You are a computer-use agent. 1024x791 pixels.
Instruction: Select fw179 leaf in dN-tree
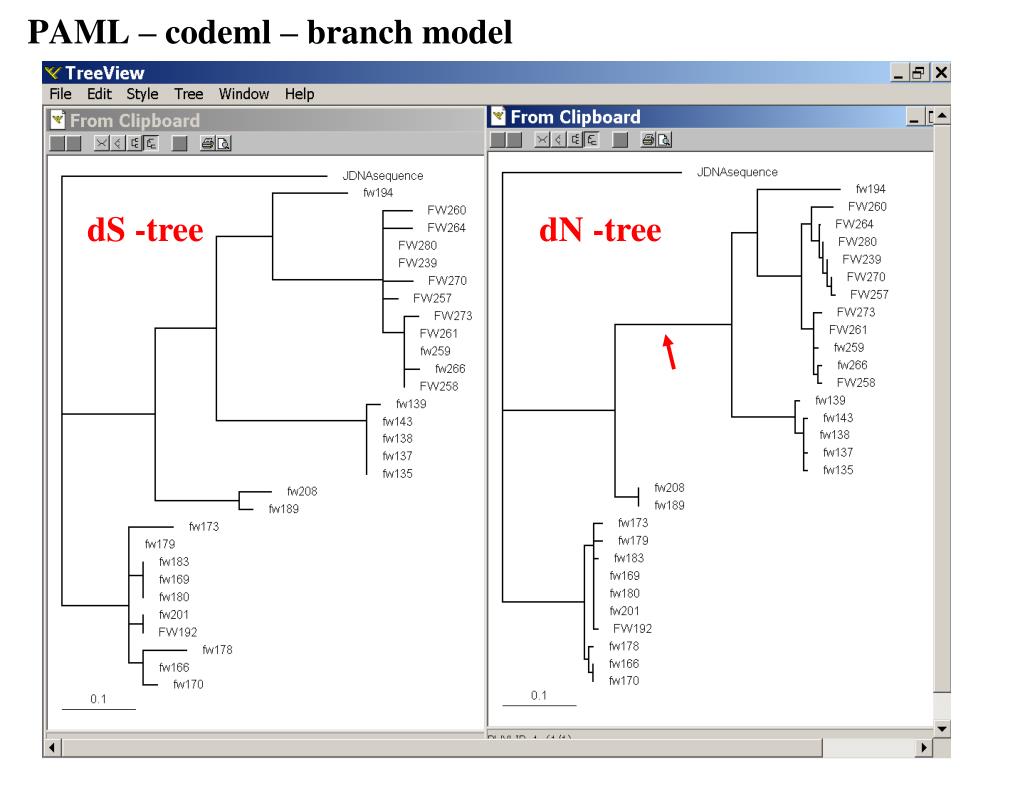tap(633, 541)
